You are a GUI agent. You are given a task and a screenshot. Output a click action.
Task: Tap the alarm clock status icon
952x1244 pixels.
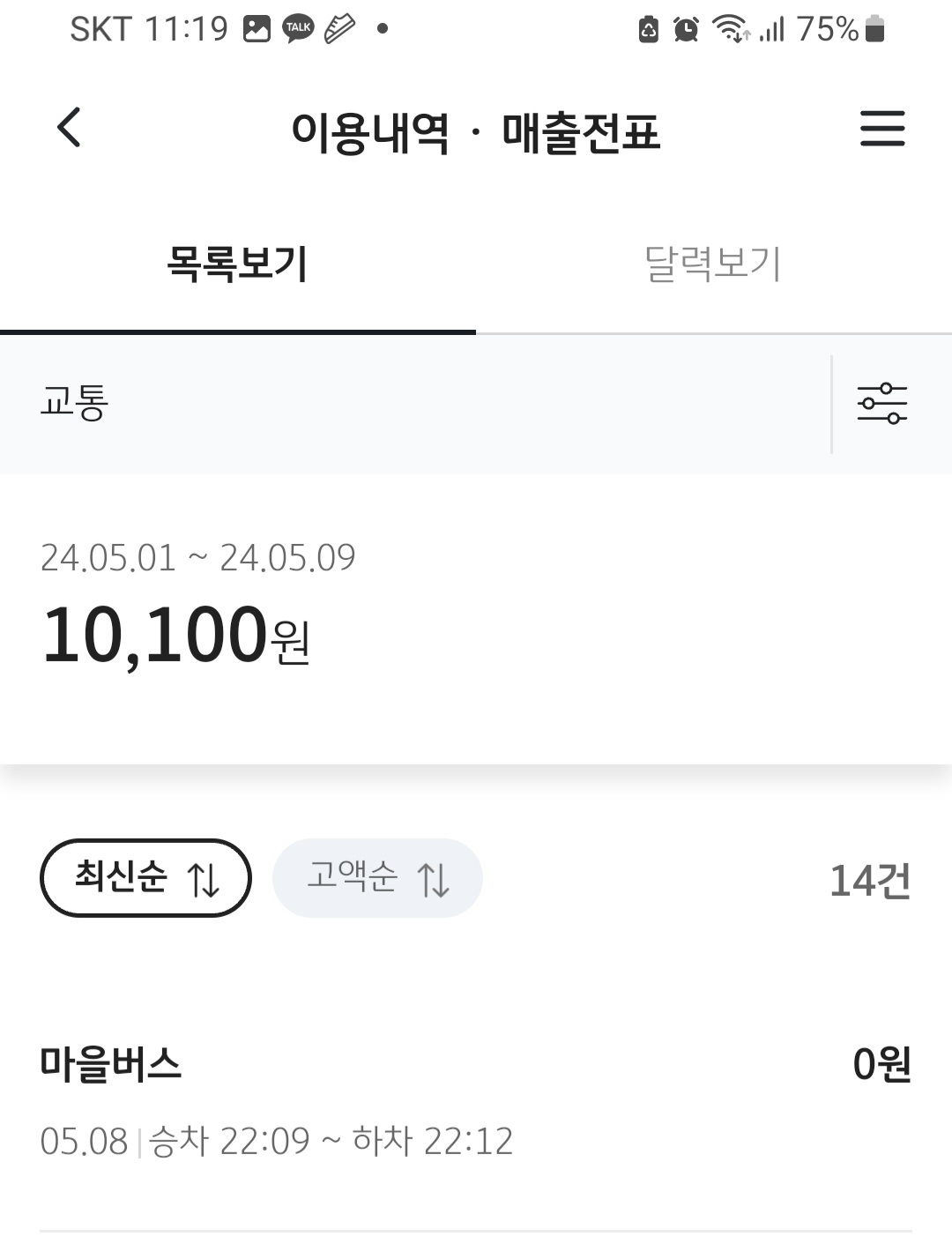point(686,30)
